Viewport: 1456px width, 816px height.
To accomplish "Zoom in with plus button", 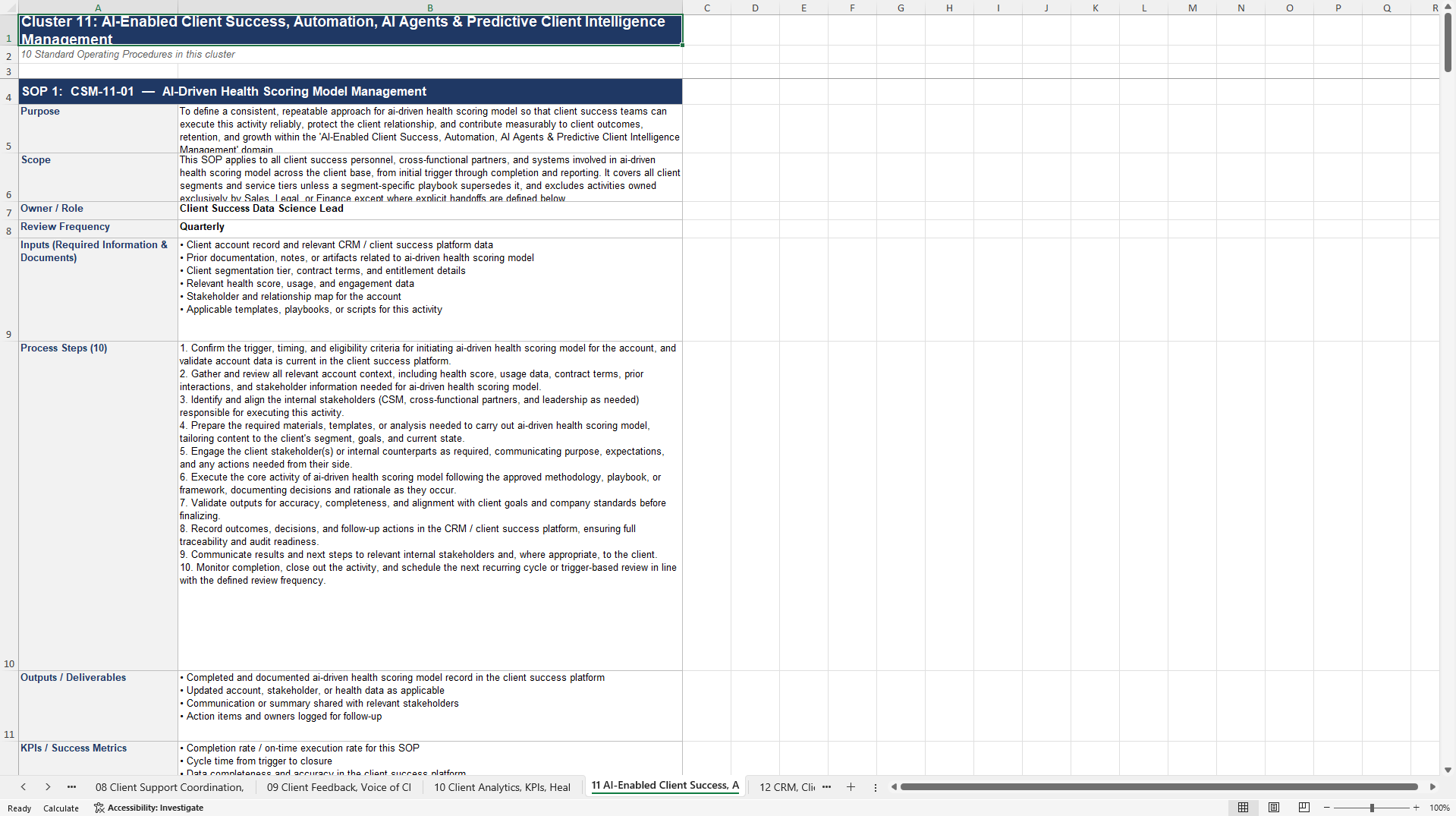I will [1416, 808].
